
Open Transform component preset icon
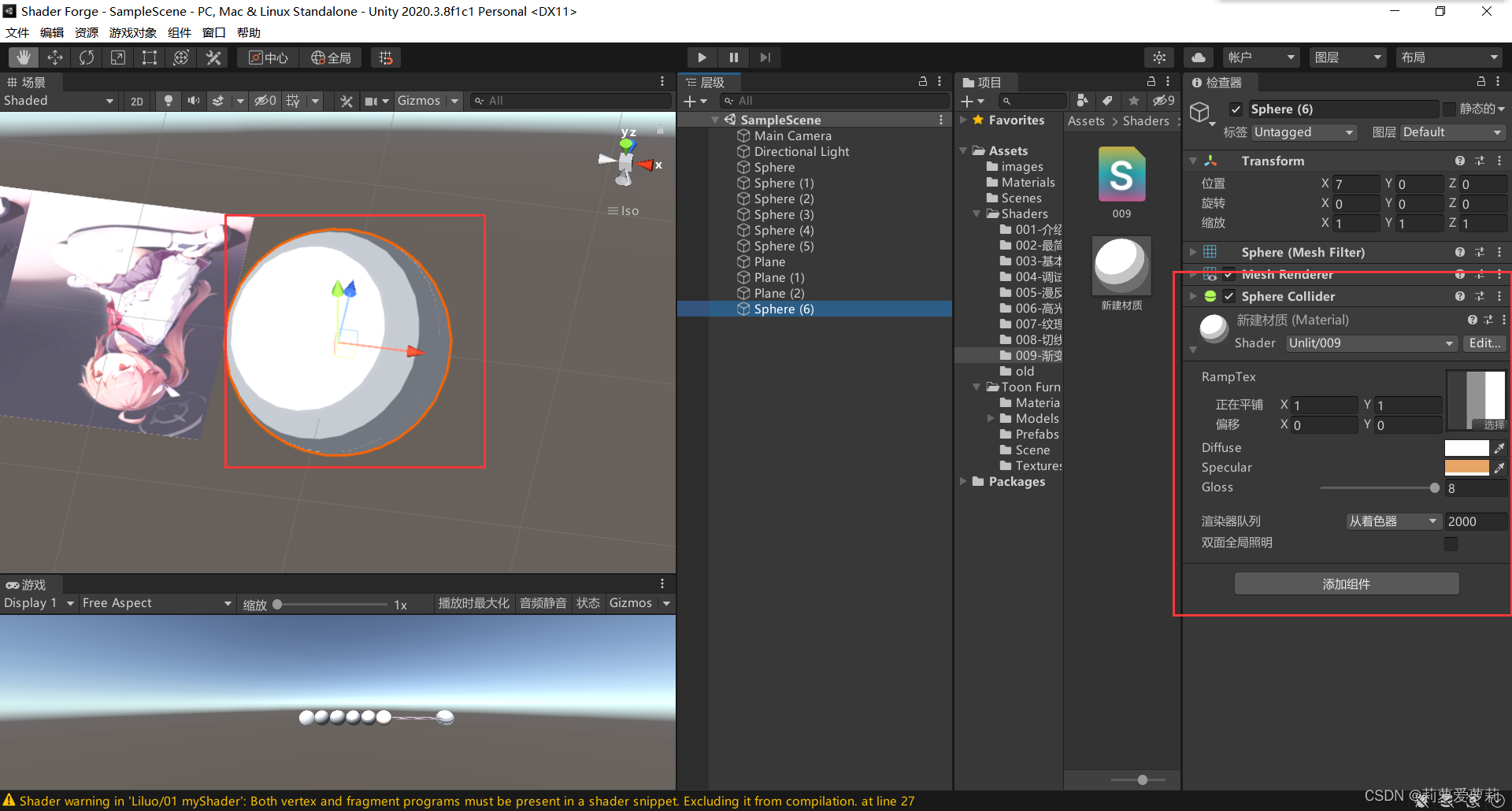coord(1480,161)
